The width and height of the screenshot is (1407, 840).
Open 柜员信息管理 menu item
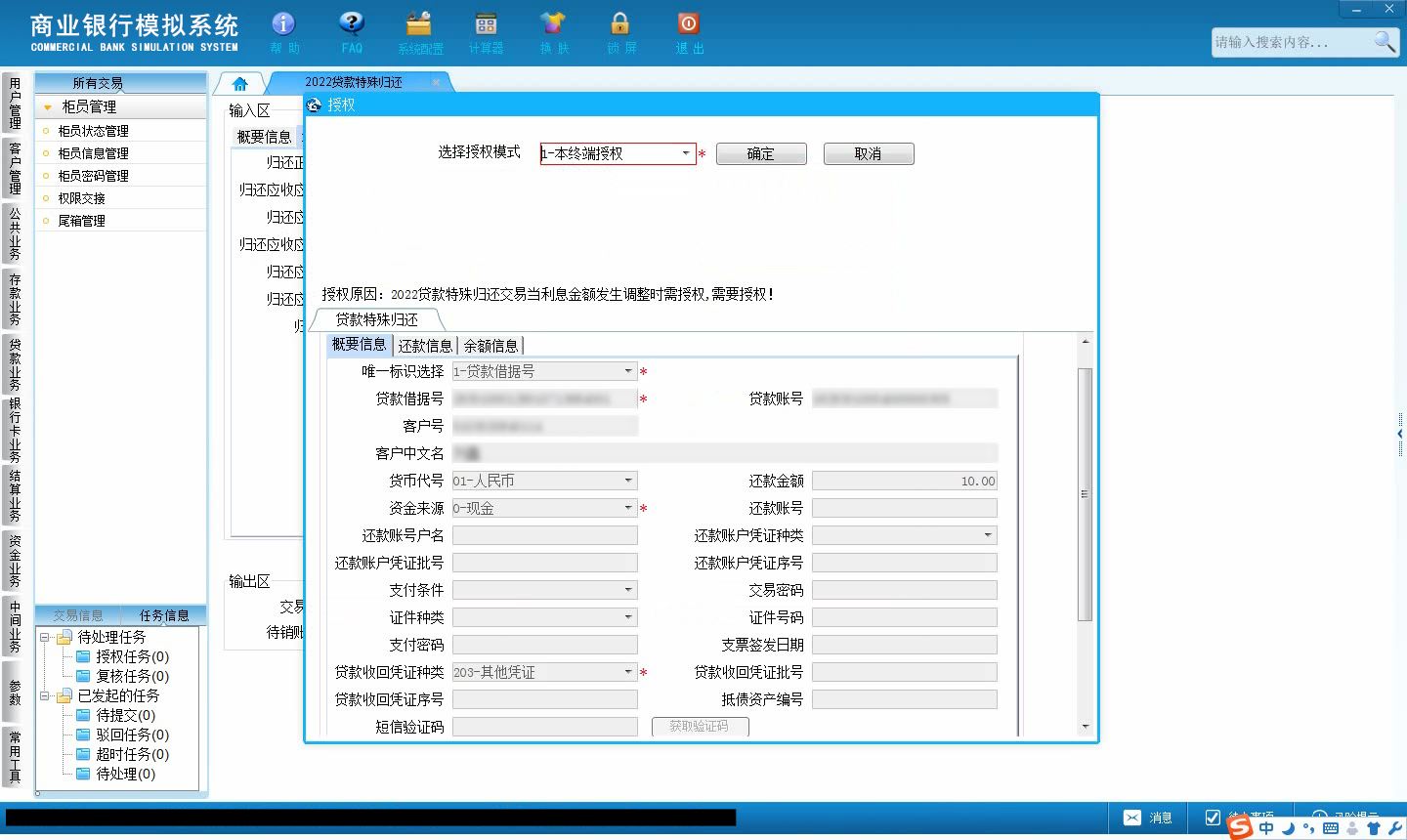pos(93,153)
